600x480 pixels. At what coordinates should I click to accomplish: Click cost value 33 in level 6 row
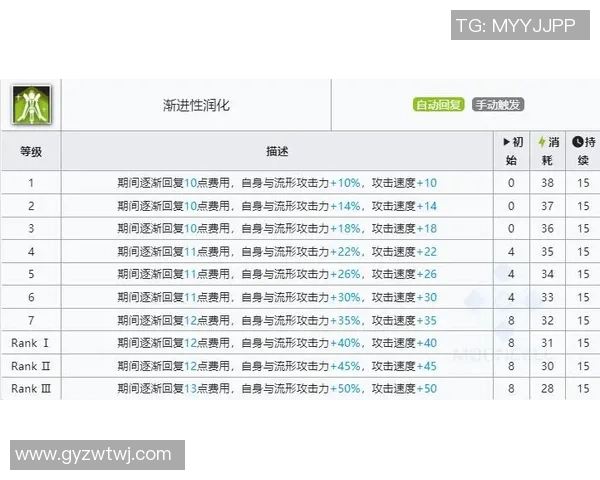[x=547, y=297]
